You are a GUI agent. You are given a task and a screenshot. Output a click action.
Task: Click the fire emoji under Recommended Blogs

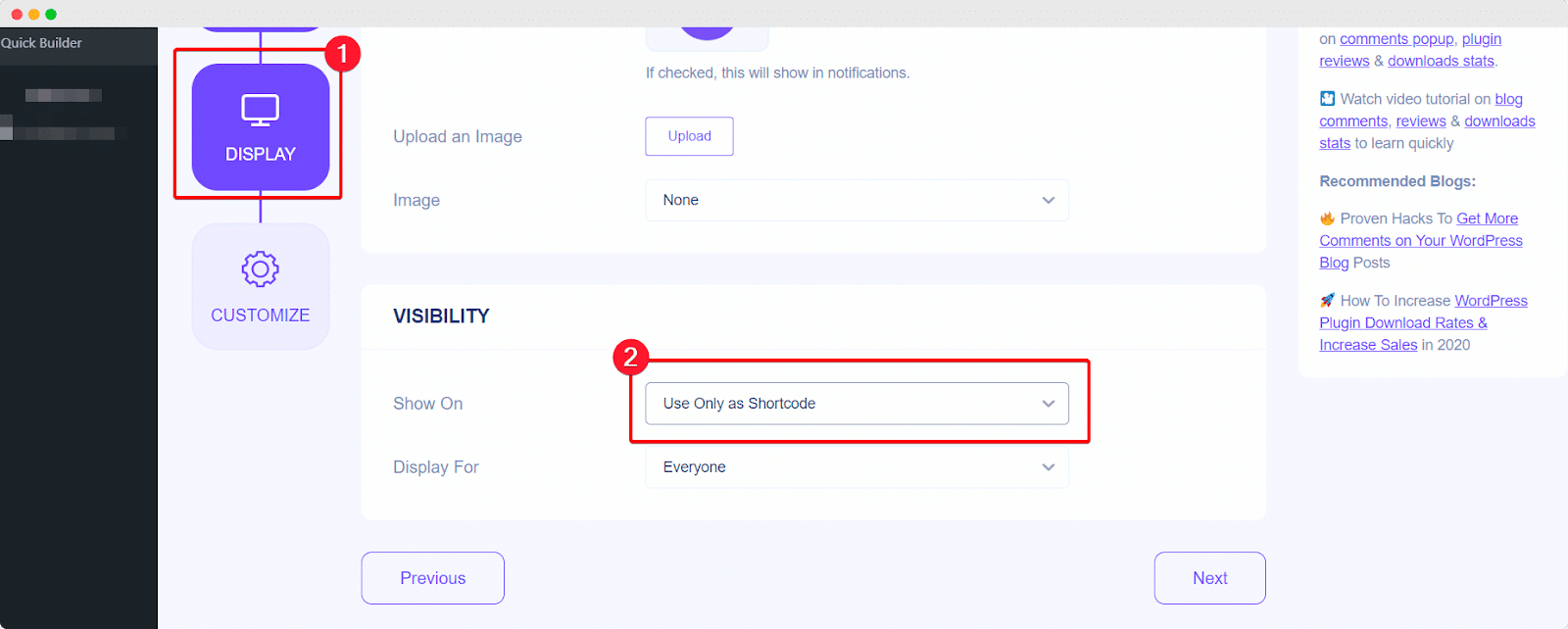[x=1327, y=218]
